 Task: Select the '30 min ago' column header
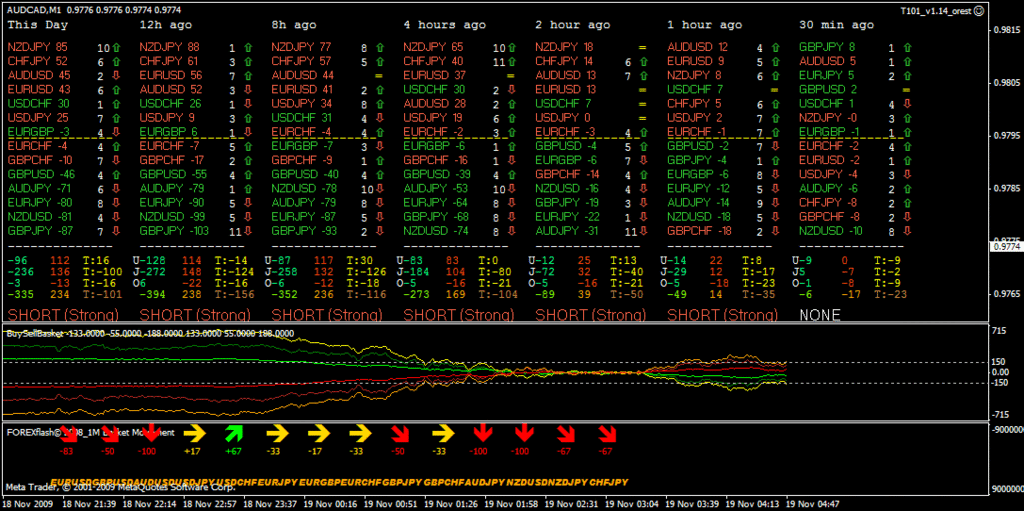point(837,24)
